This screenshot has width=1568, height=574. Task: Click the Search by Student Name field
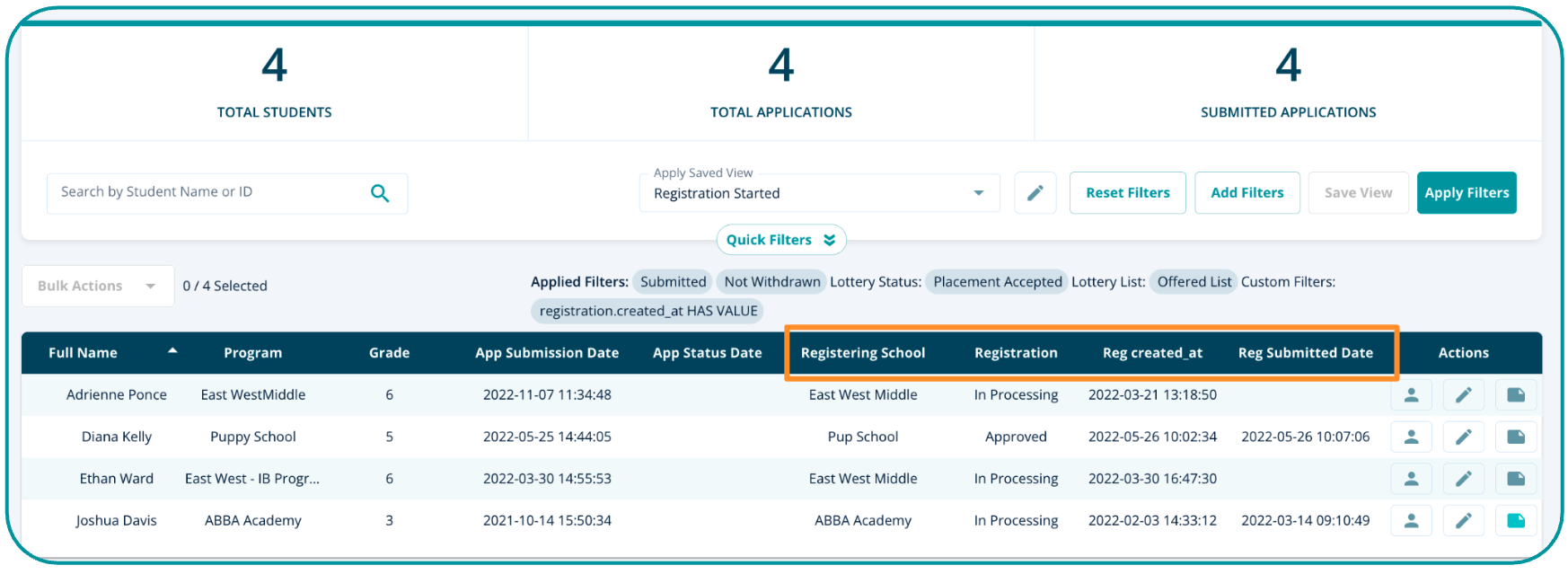coord(207,192)
